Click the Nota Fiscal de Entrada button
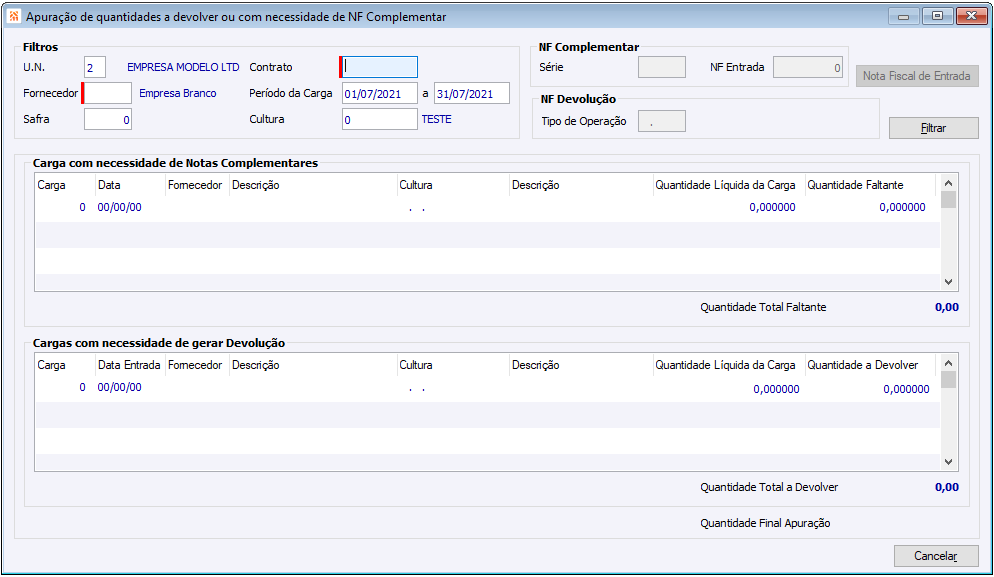 point(917,76)
